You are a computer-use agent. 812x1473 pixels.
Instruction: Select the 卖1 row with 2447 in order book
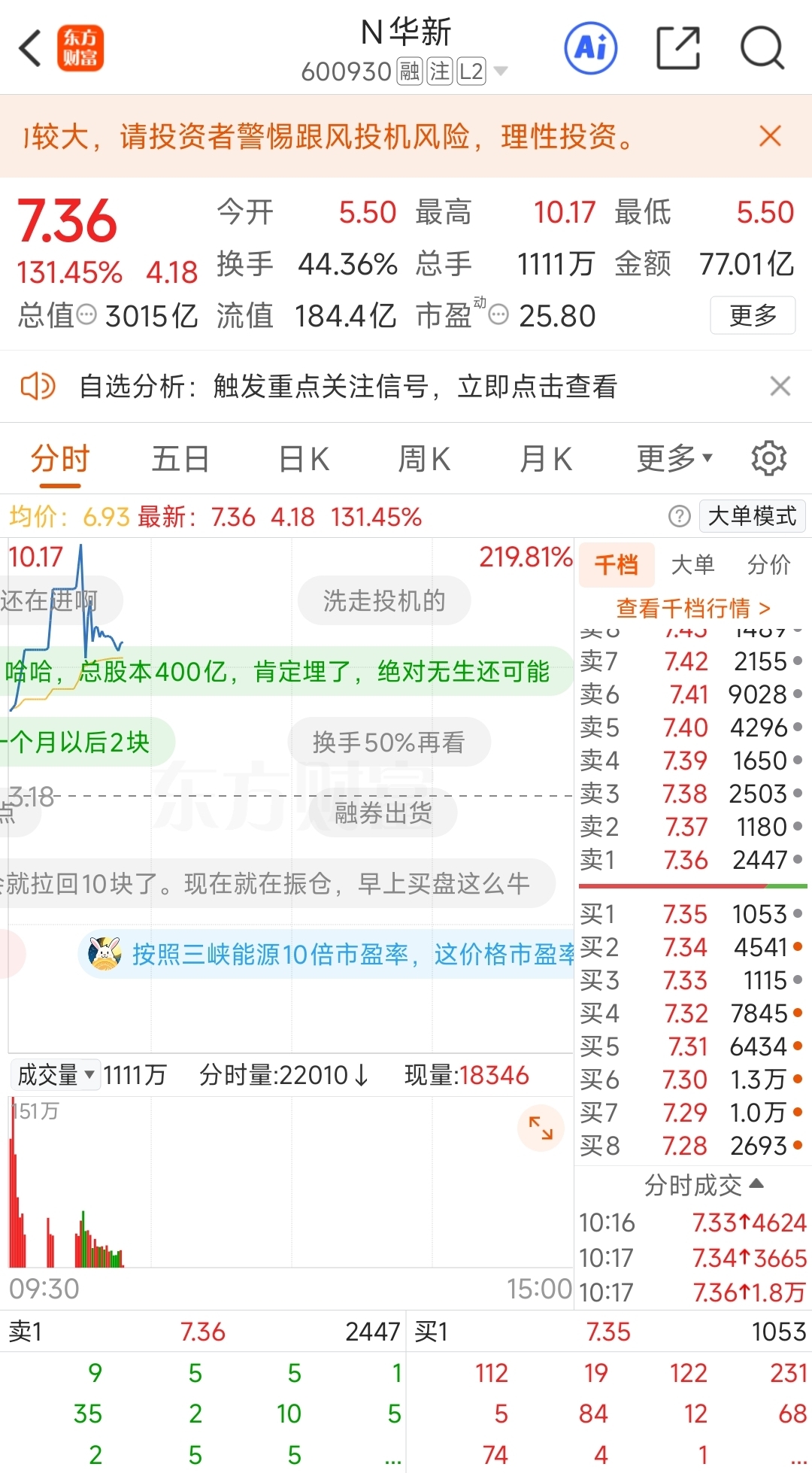tap(692, 860)
